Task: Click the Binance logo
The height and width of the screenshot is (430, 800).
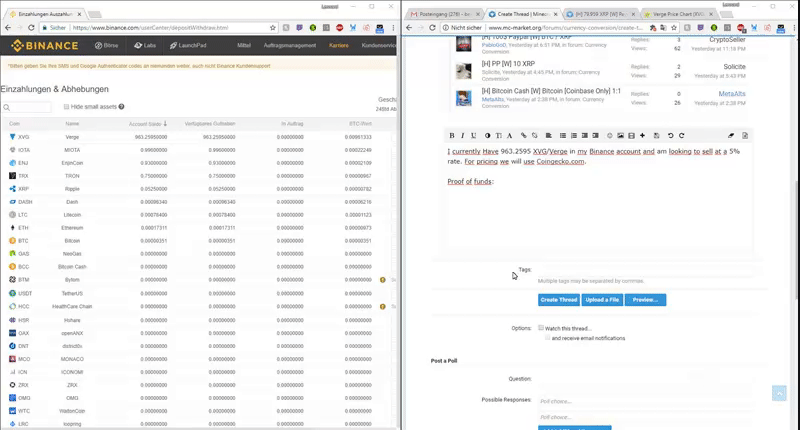Action: [45, 45]
